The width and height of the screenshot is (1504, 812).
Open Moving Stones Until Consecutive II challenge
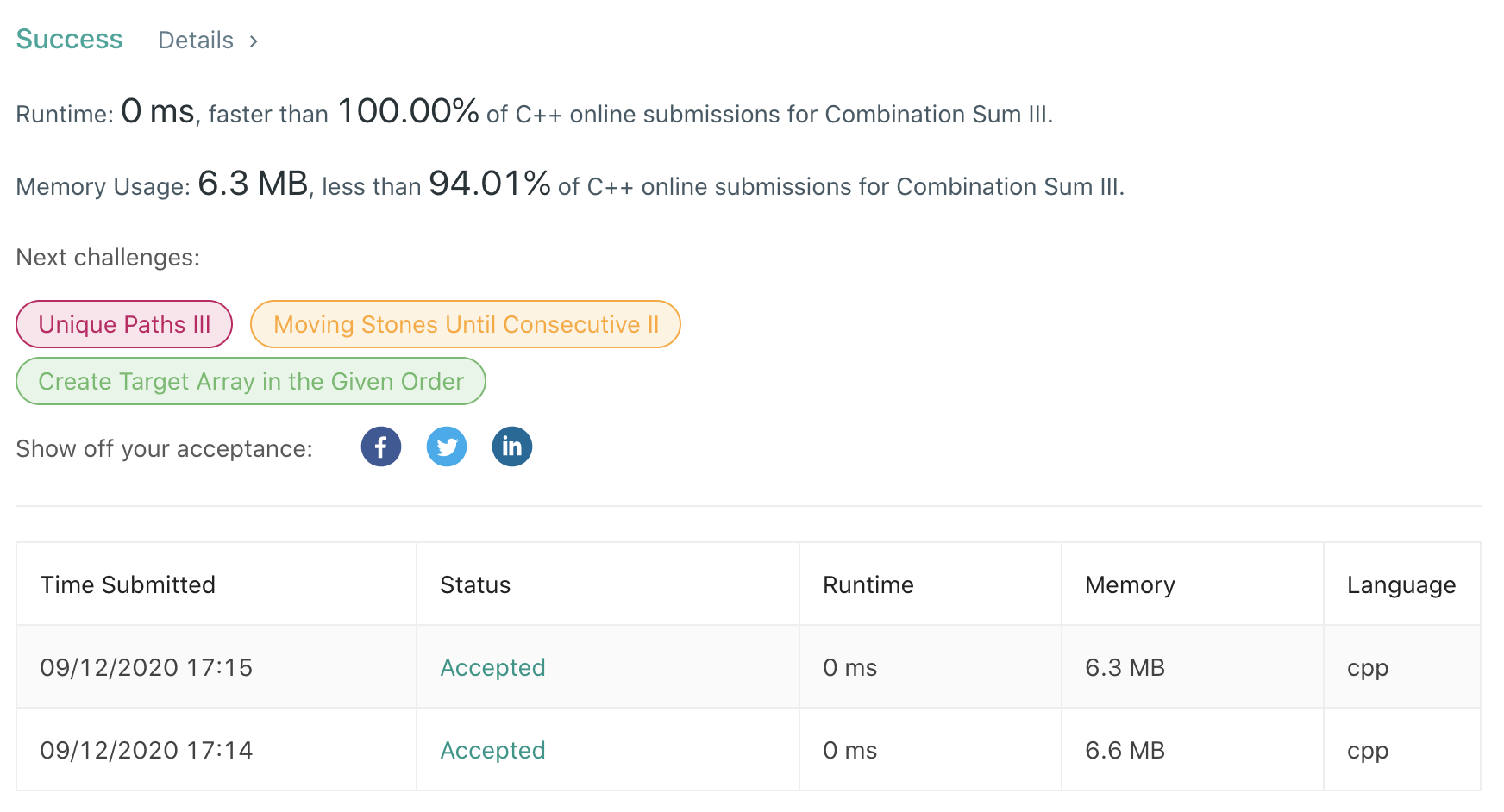[465, 324]
